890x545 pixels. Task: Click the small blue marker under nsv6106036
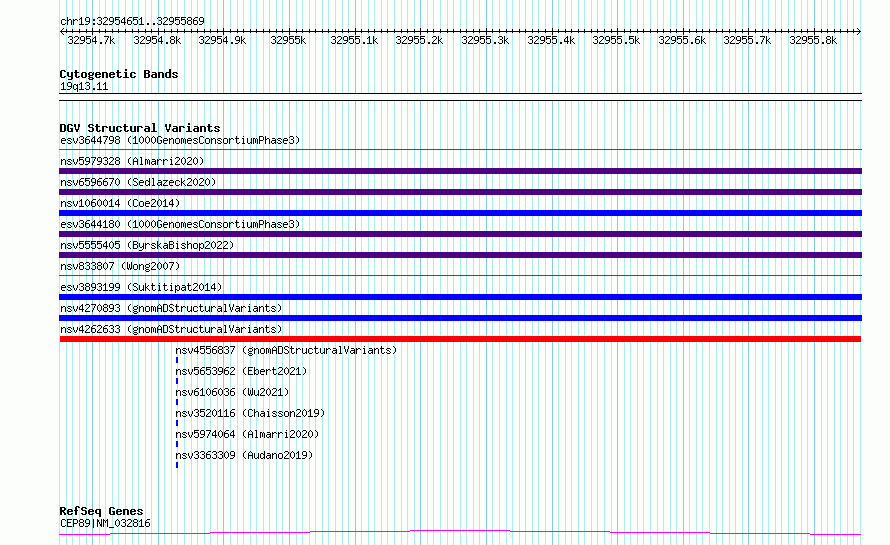[177, 402]
